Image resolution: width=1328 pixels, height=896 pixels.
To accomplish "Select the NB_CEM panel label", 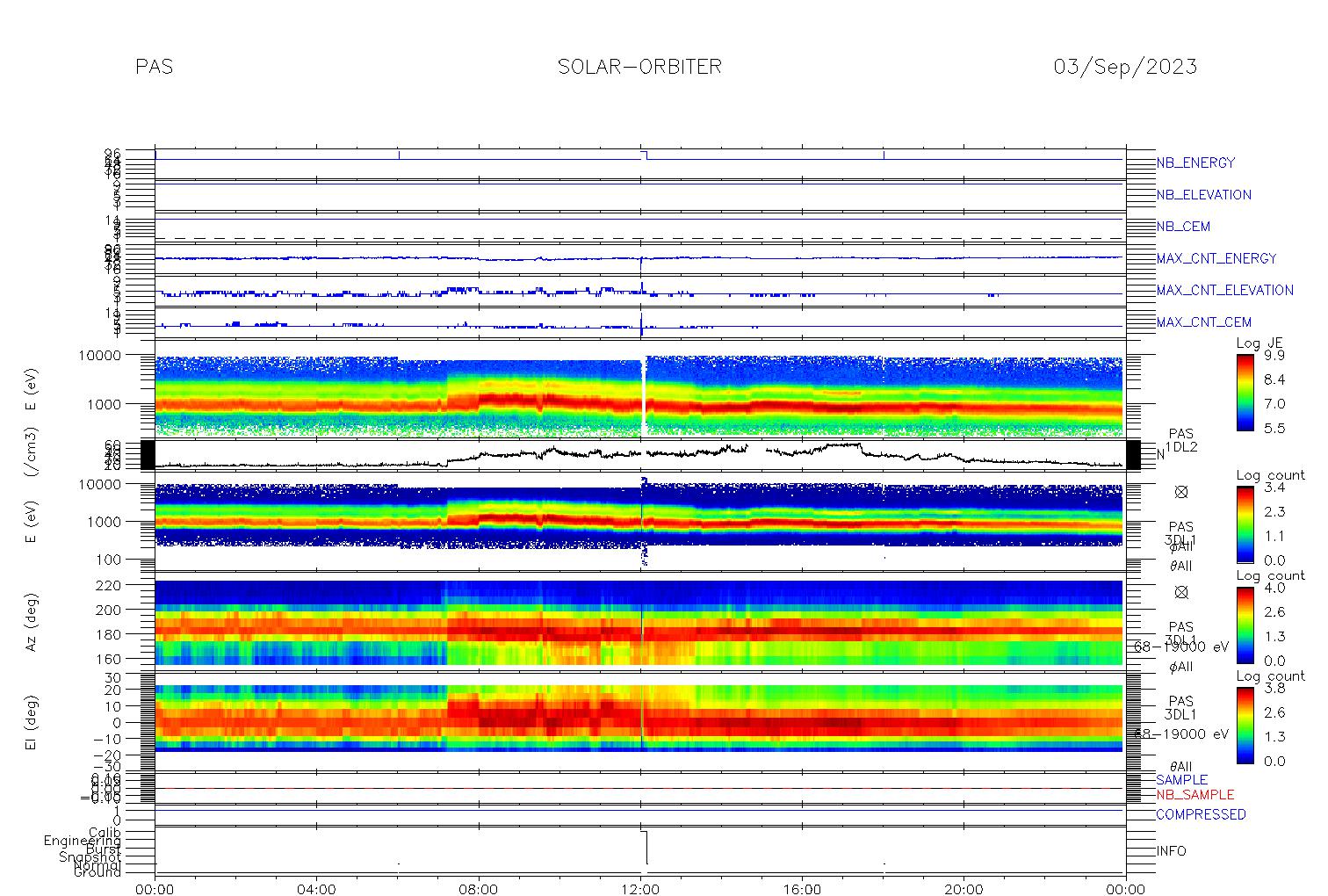I will (x=1183, y=227).
